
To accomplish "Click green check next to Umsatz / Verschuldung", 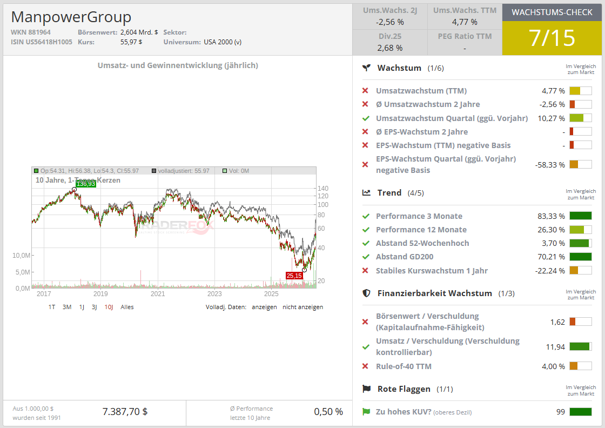I will (x=365, y=347).
